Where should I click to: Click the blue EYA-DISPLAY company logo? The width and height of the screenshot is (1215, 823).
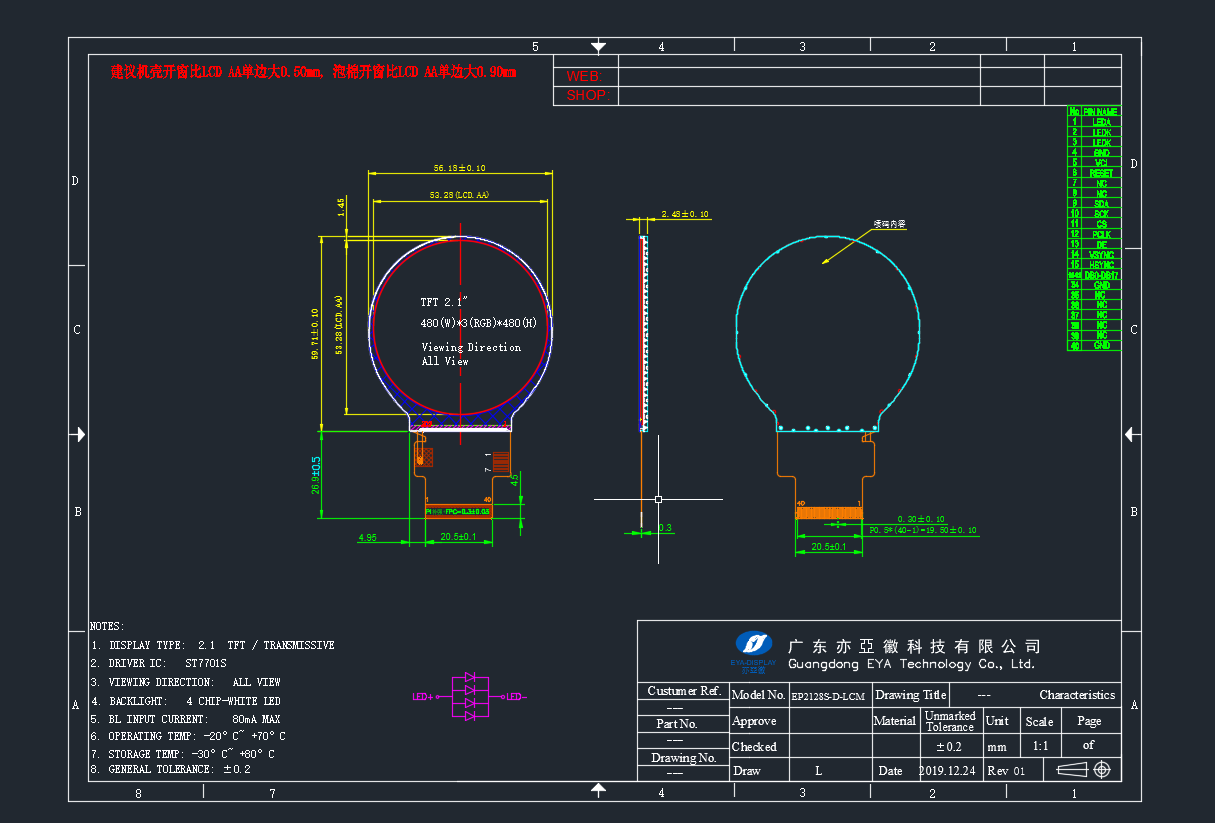[x=754, y=651]
